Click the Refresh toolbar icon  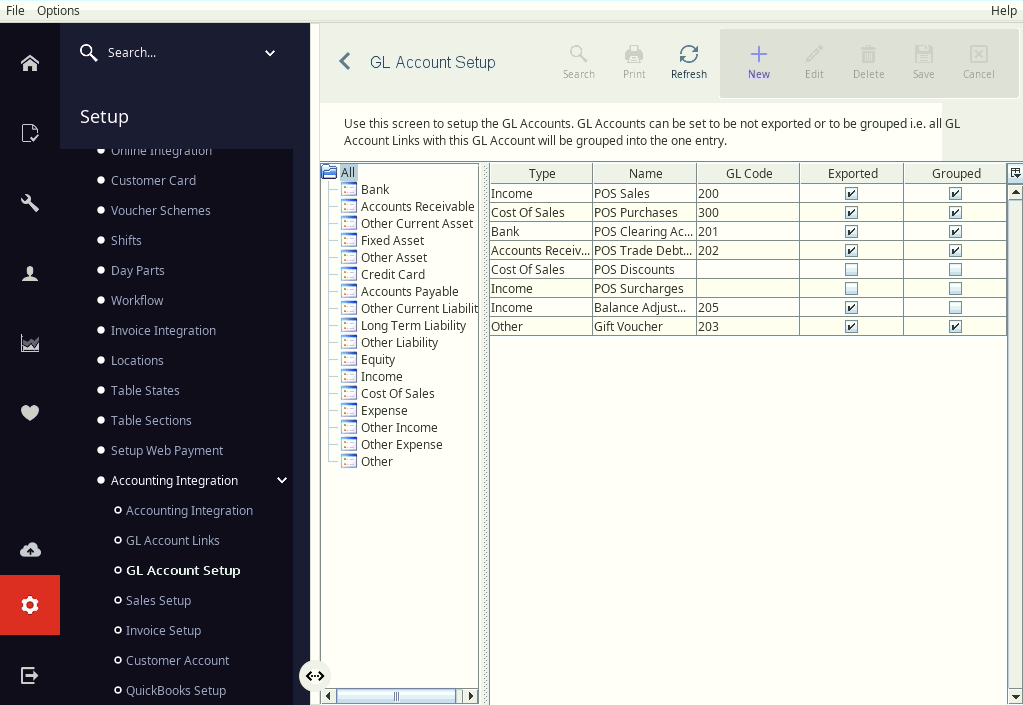(688, 62)
